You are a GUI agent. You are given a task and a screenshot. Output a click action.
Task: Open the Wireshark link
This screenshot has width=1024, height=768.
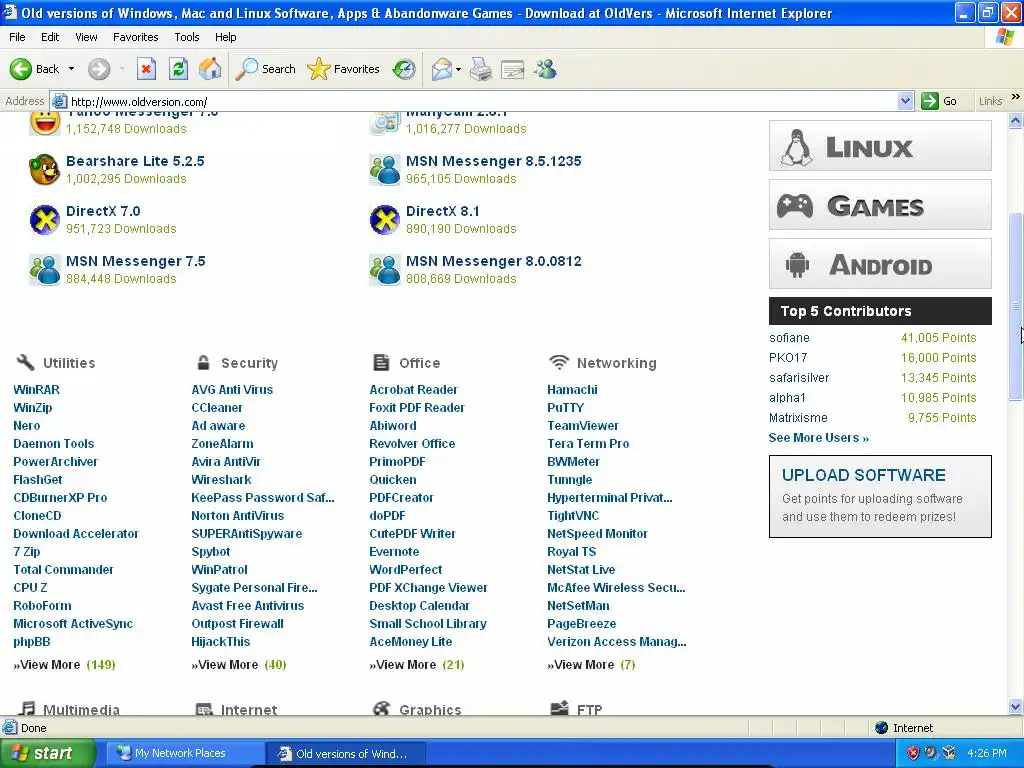221,479
